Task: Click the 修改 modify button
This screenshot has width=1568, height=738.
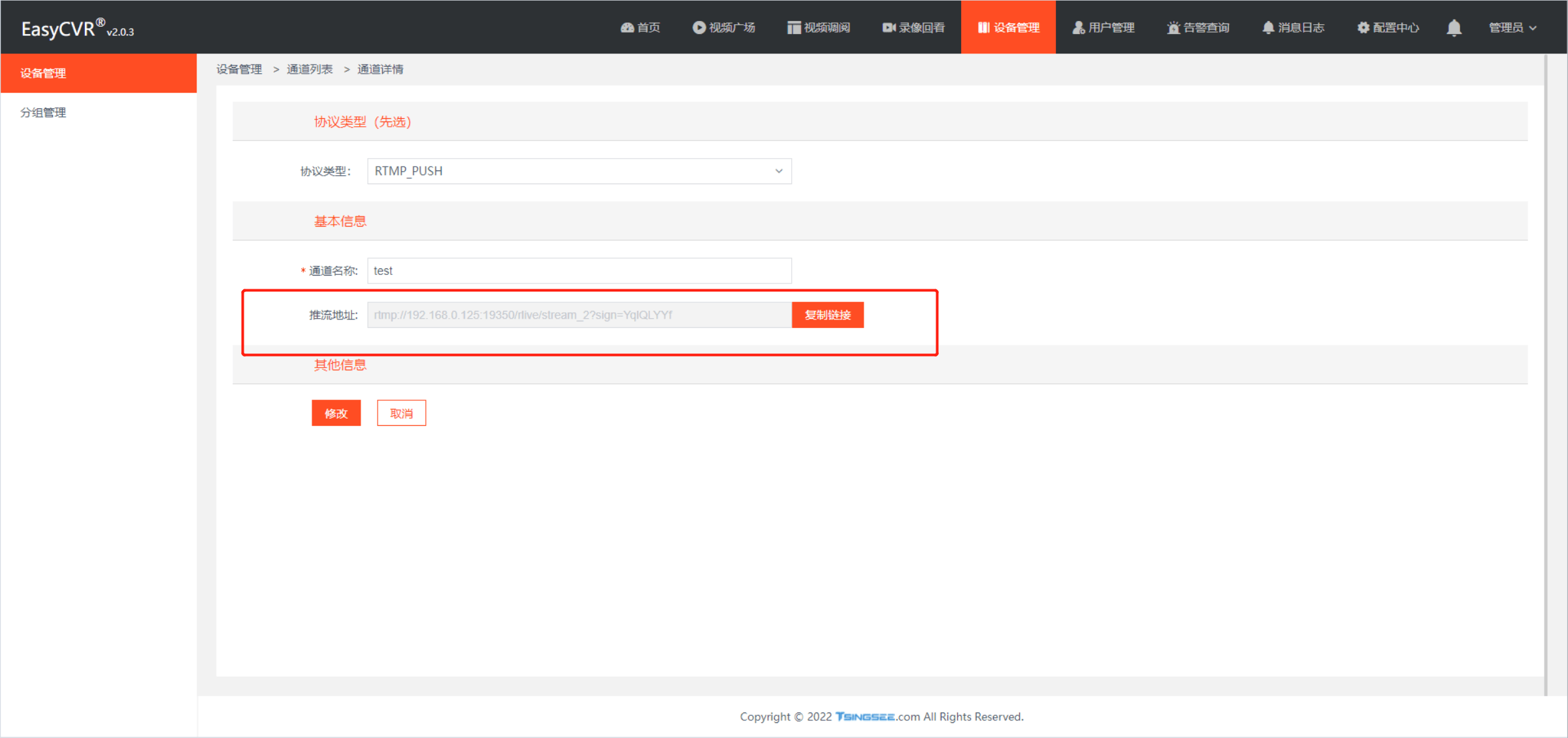Action: pyautogui.click(x=336, y=413)
